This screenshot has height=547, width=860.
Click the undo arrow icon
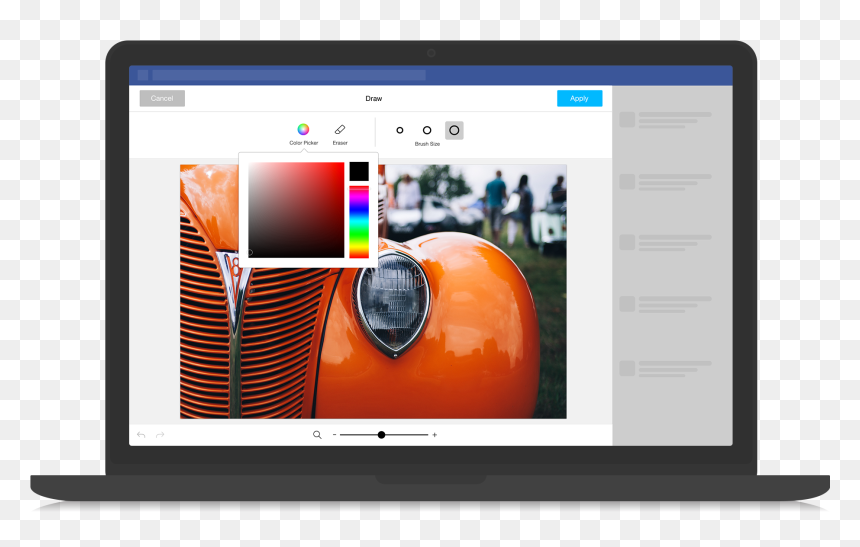pos(141,435)
